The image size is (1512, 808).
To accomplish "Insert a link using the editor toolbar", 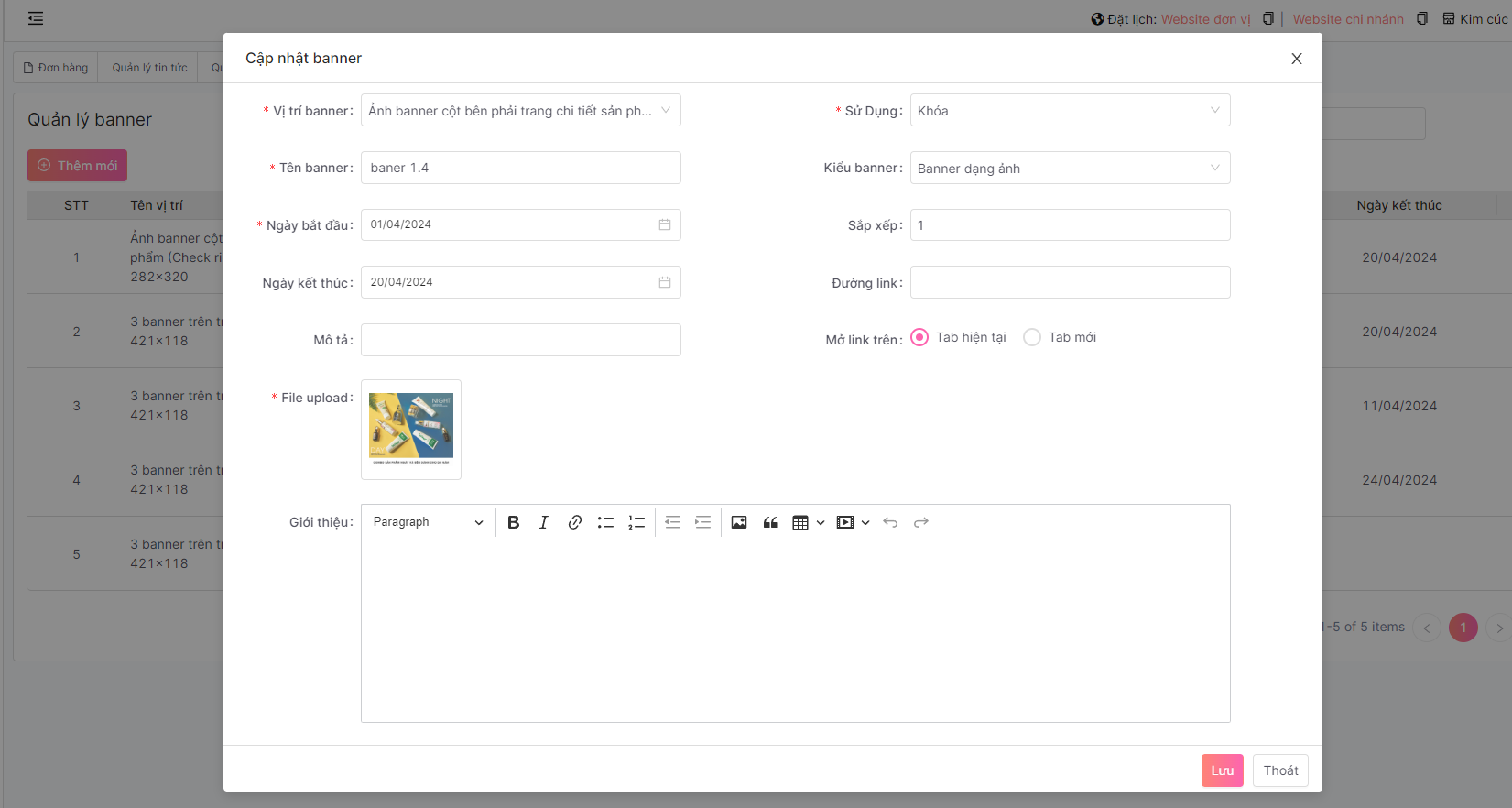I will (575, 522).
